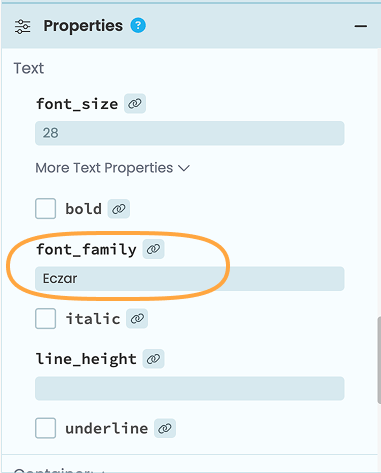Click the font_size data binding link icon

click(135, 104)
